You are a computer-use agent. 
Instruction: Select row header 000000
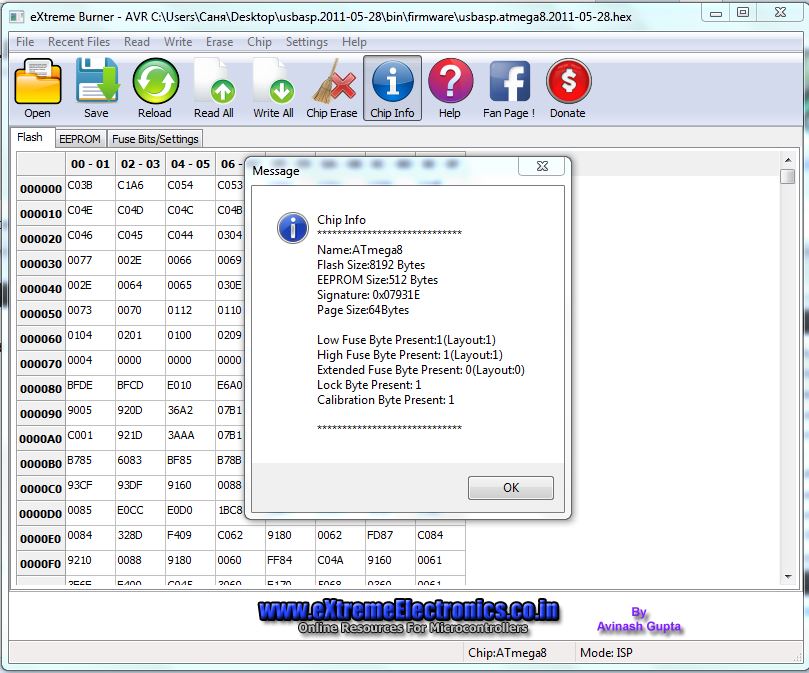tap(41, 189)
